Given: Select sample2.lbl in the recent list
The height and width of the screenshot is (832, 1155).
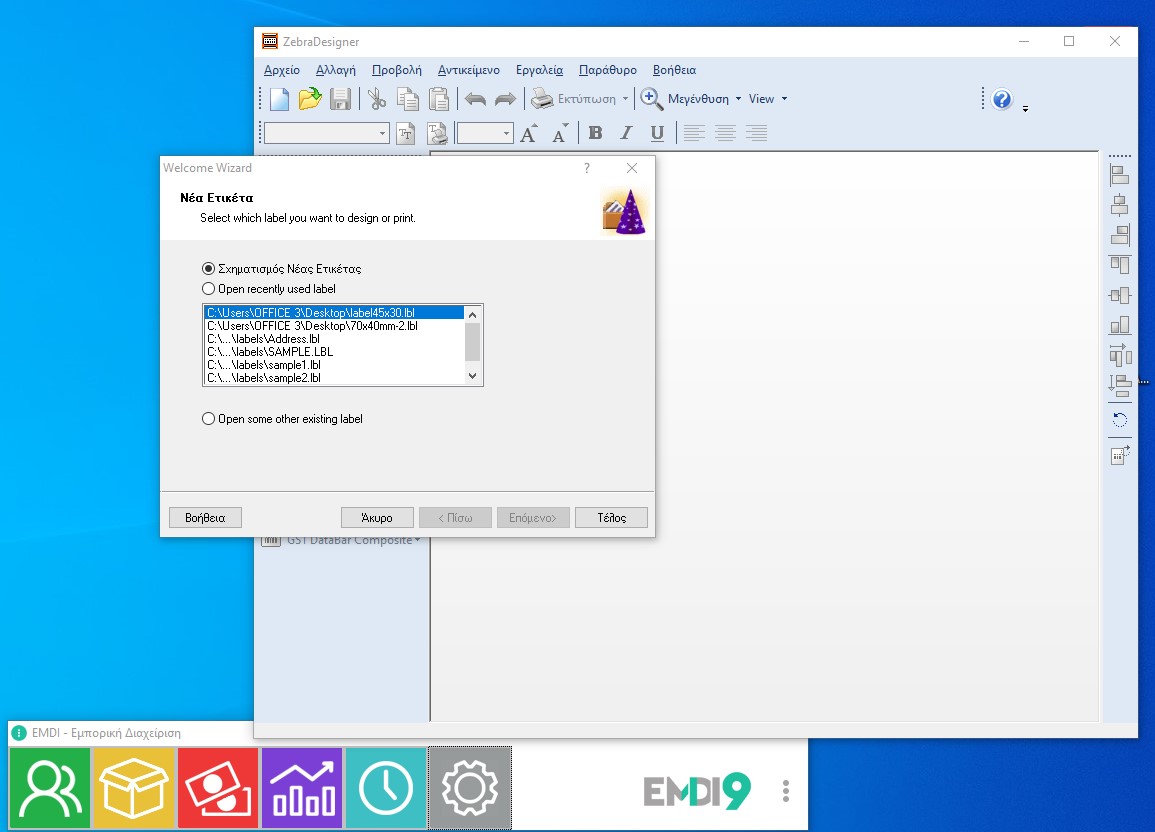Looking at the screenshot, I should (x=334, y=378).
